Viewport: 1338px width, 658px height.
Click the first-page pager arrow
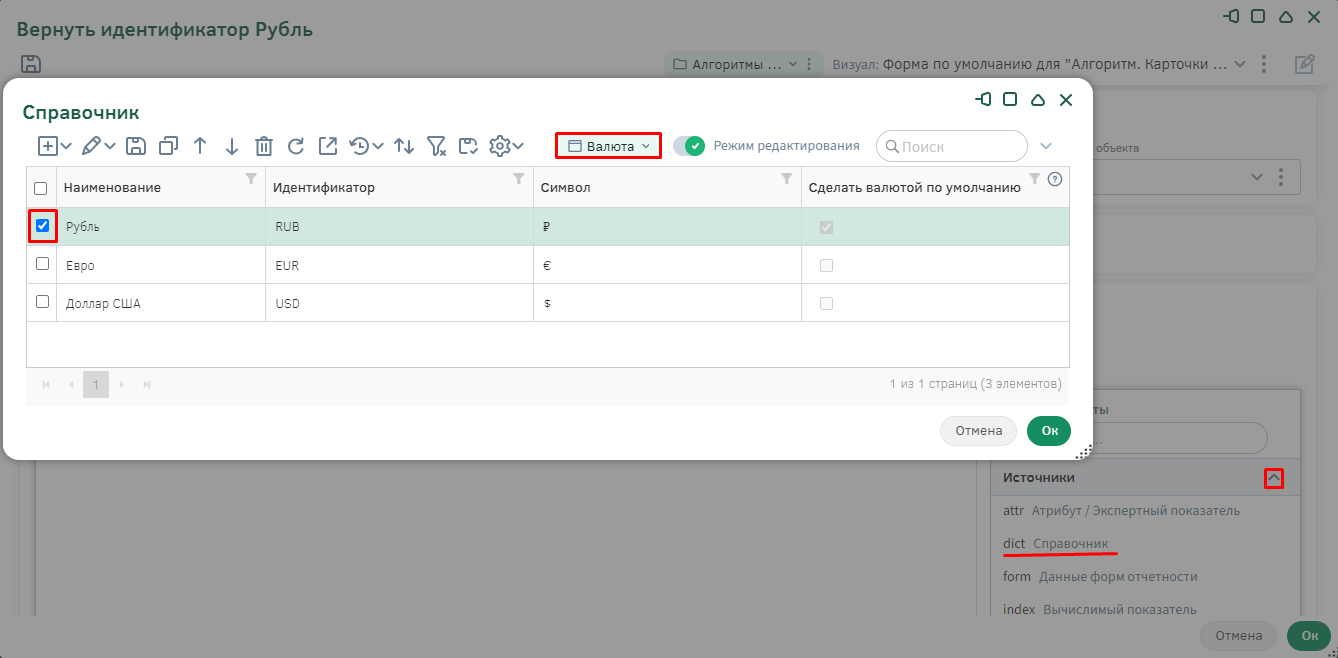[x=46, y=384]
